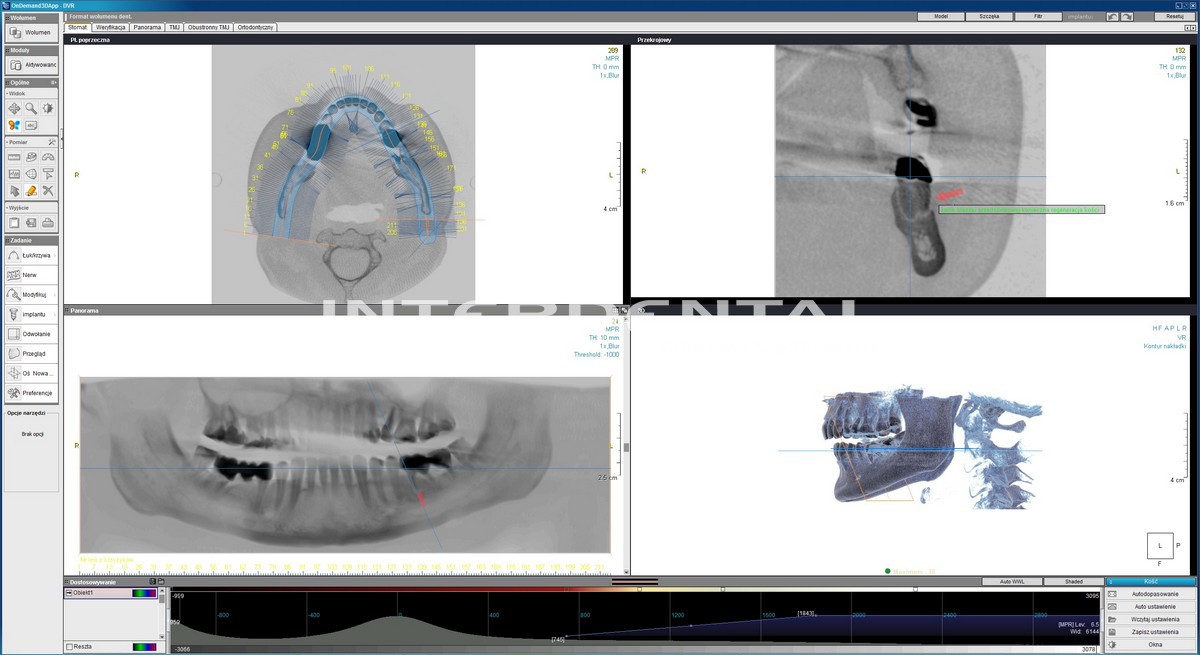The image size is (1200, 655).
Task: Activate the zoom magnifier tool
Action: tap(31, 108)
